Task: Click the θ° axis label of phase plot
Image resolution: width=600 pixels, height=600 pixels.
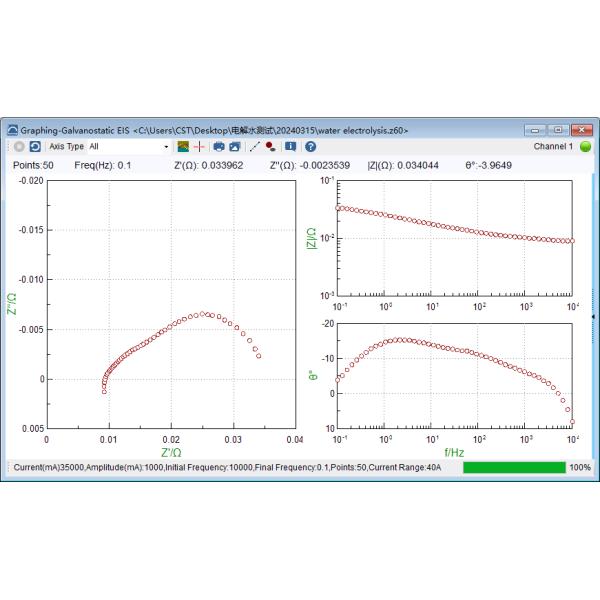Action: 313,375
